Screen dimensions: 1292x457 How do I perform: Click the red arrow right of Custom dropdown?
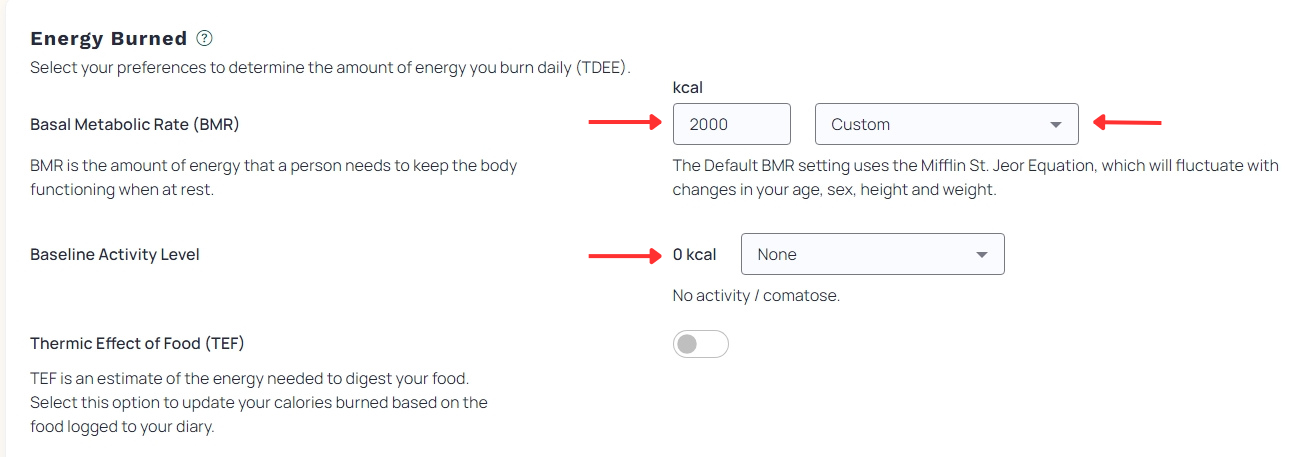click(x=1126, y=123)
